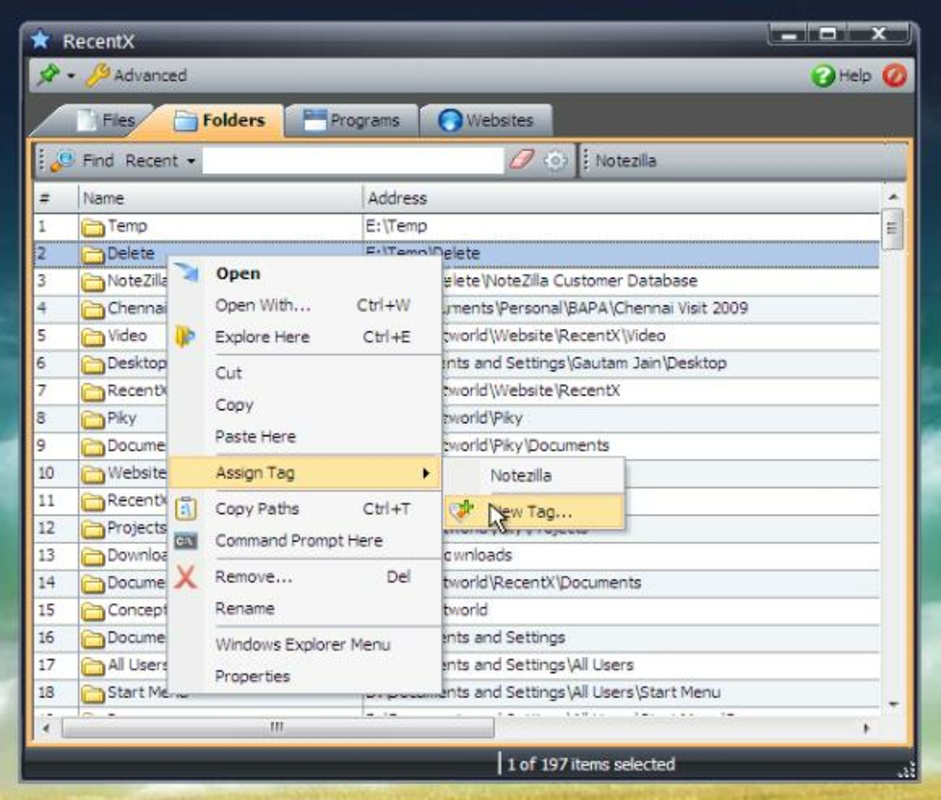Screen dimensions: 941x800
Task: Click vertical scrollbar up arrow
Action: [x=893, y=197]
